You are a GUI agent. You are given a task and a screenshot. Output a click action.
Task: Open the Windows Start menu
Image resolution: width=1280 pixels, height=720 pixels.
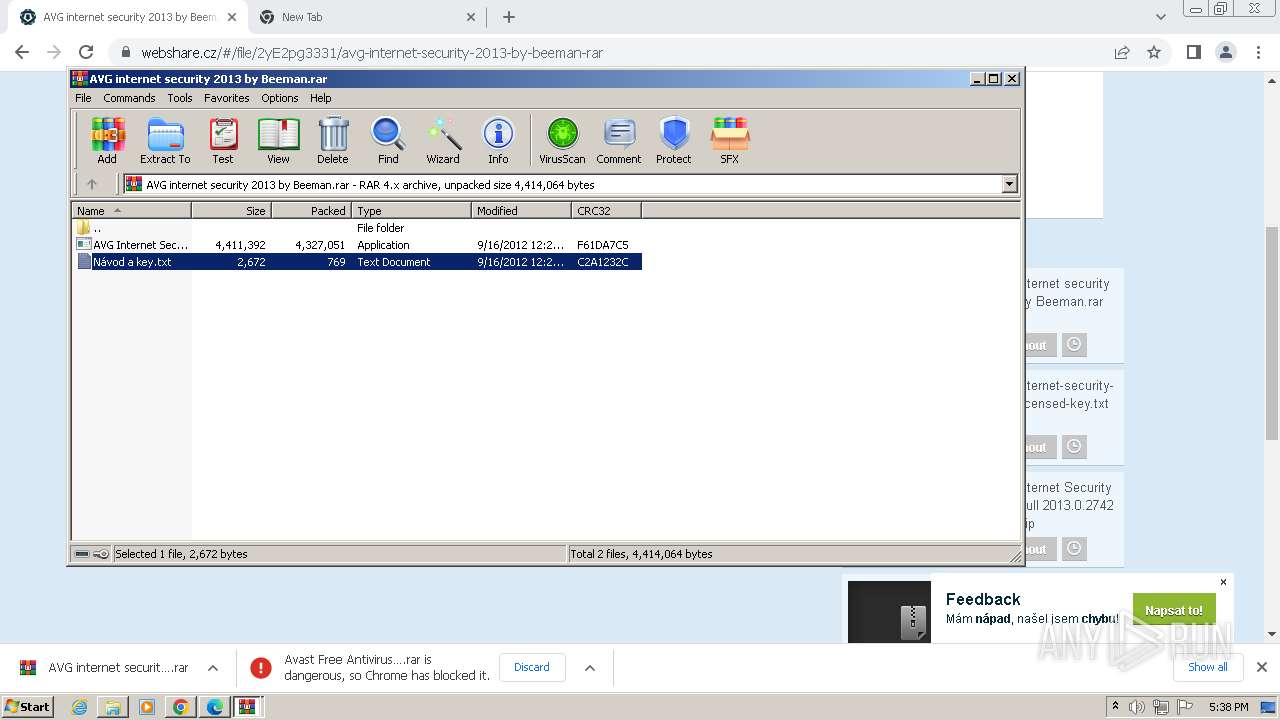tap(28, 706)
